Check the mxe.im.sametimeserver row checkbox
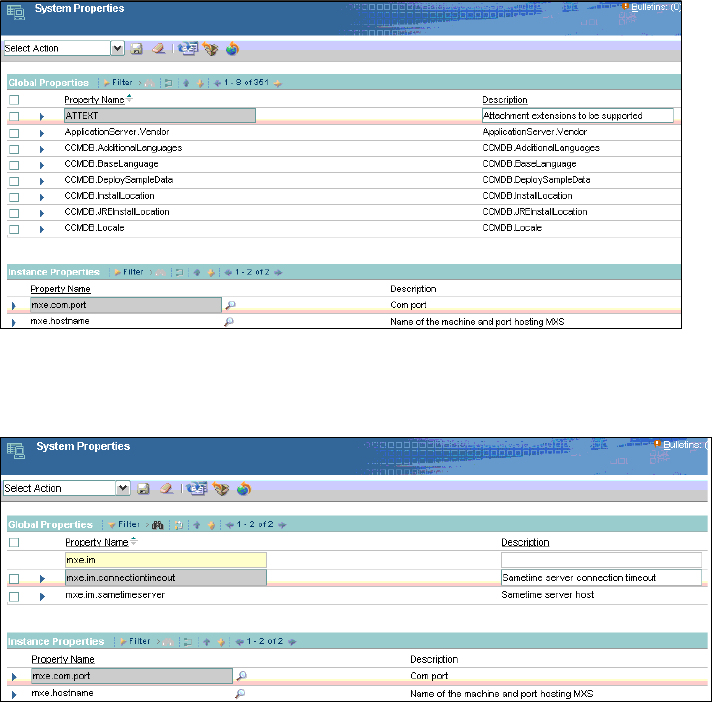 coord(14,596)
